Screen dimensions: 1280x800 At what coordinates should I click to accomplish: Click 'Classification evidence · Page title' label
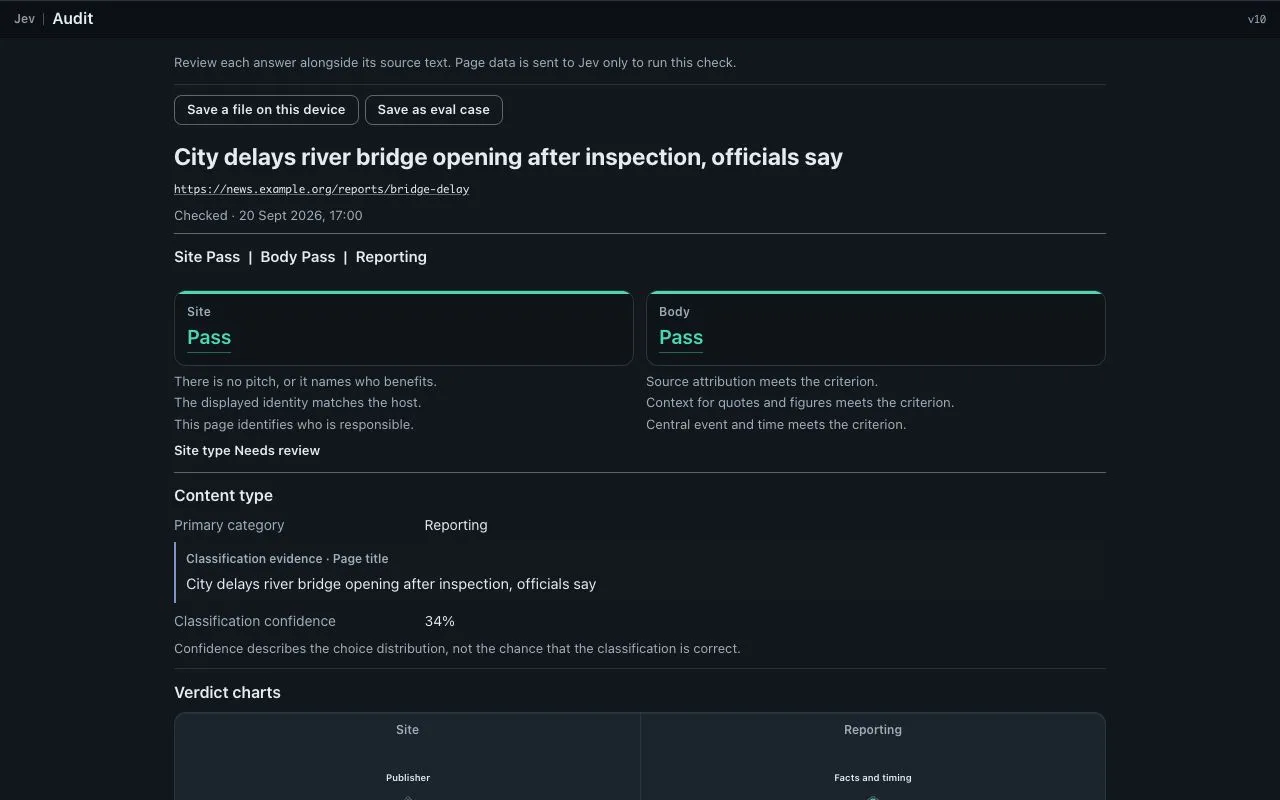click(287, 559)
